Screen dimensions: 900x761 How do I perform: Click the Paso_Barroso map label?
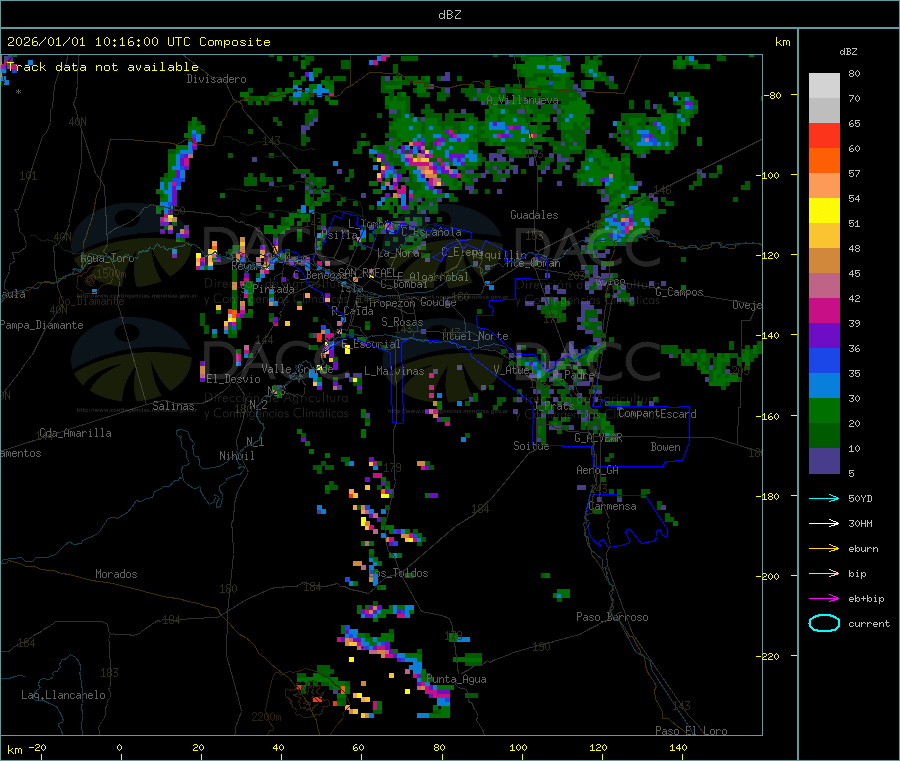click(612, 617)
